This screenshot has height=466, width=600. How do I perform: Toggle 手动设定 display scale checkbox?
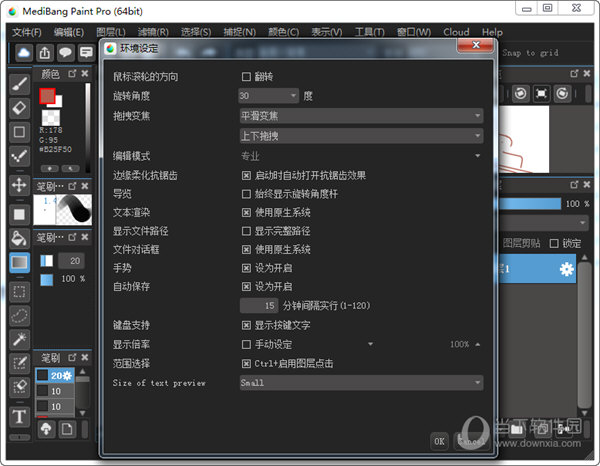246,344
